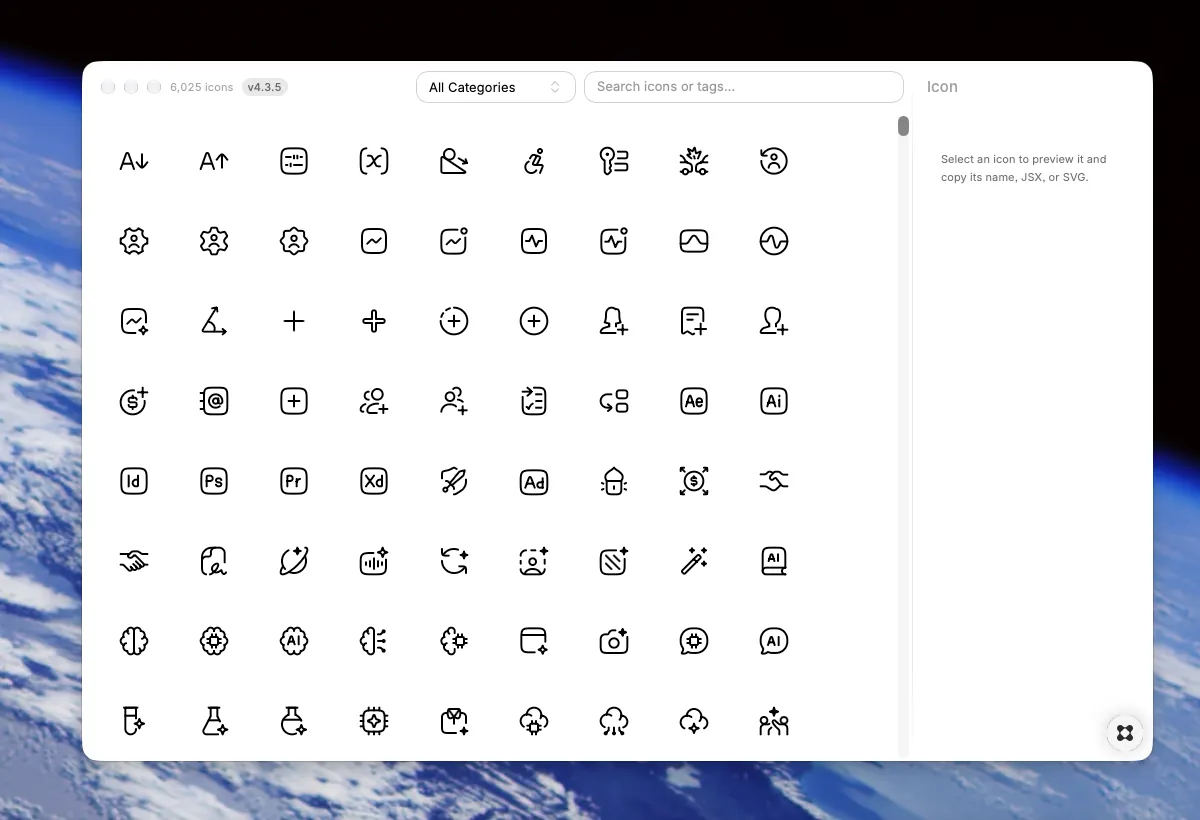1200x820 pixels.
Task: Choose the Illustrator Ai icon
Action: click(774, 401)
